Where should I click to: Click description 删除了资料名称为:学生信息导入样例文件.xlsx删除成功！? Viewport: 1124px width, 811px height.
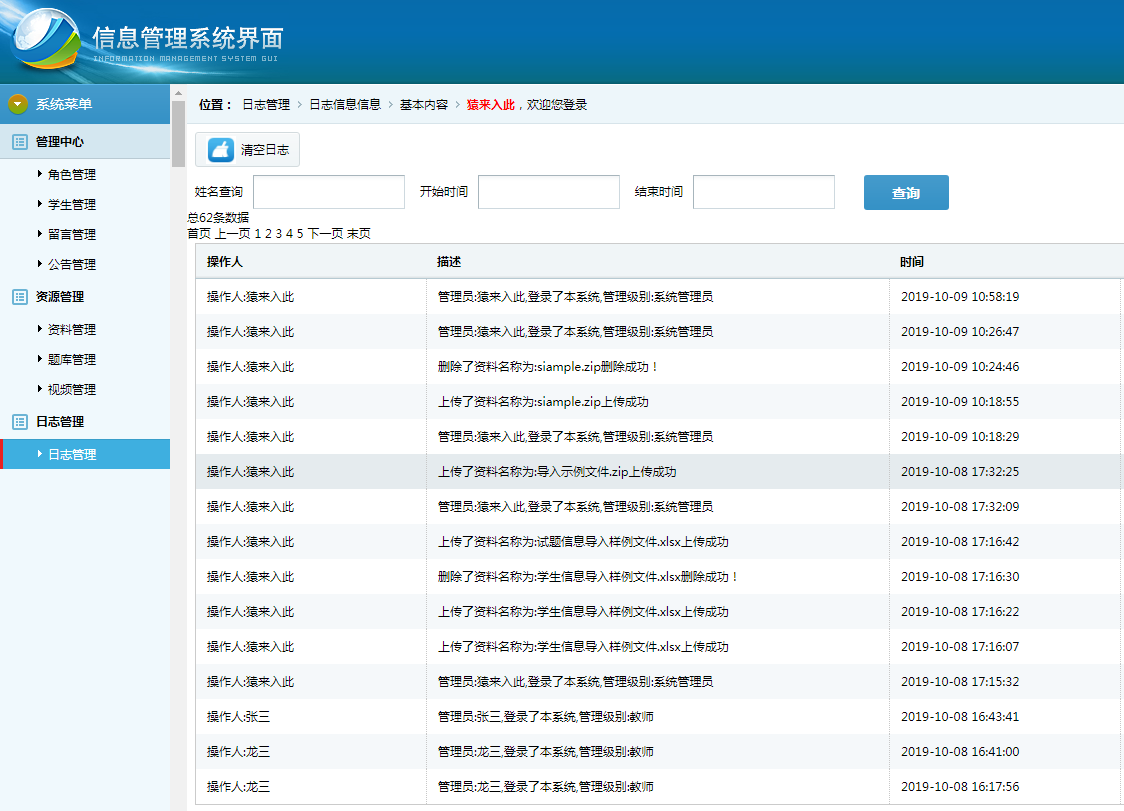click(588, 577)
